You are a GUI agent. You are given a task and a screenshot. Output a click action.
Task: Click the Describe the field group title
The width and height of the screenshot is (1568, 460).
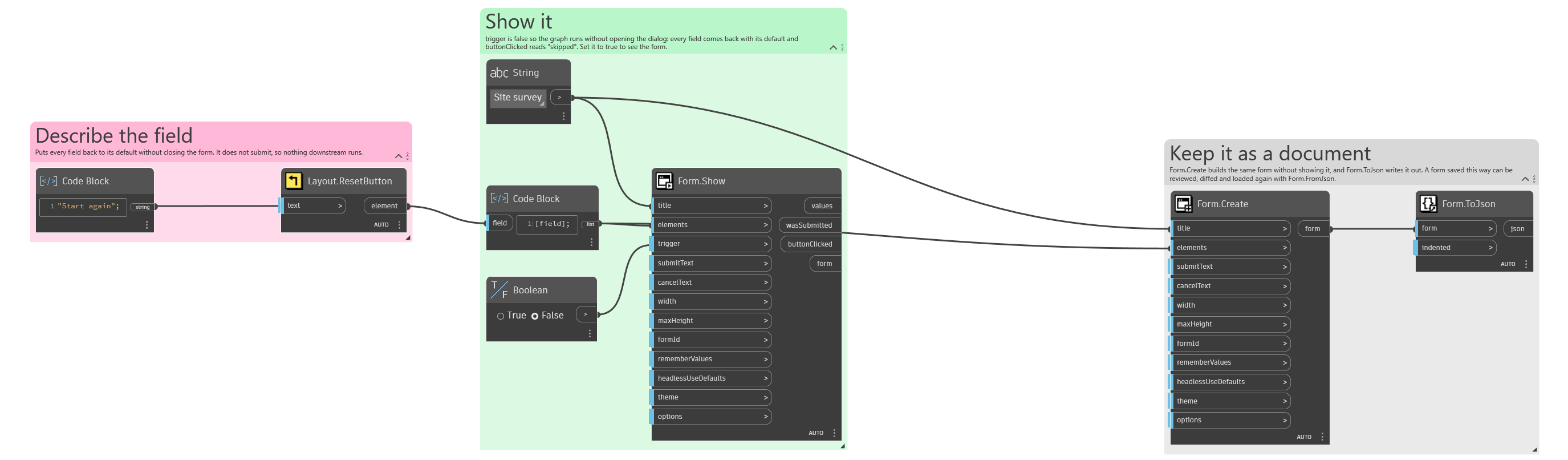coord(114,135)
